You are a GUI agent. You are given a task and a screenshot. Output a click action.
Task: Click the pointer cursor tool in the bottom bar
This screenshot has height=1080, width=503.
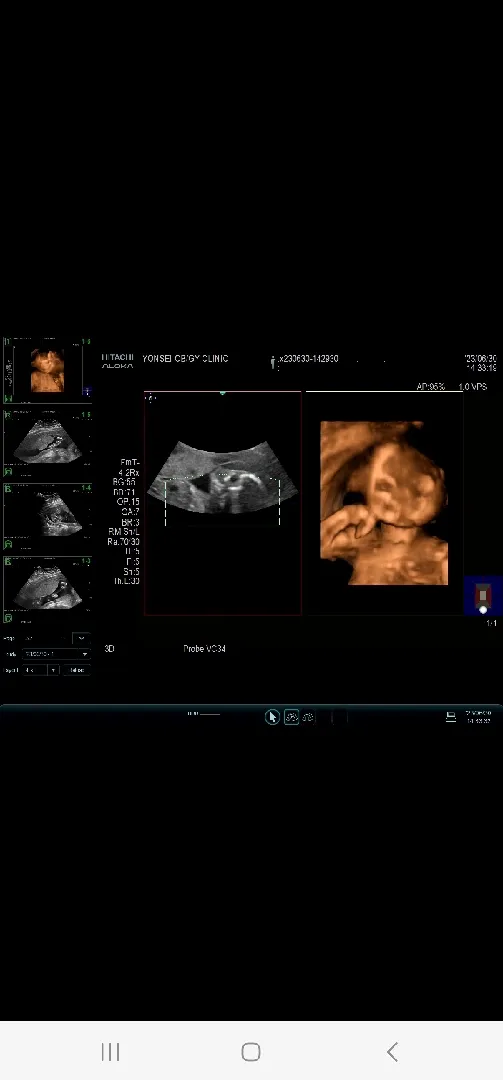272,717
